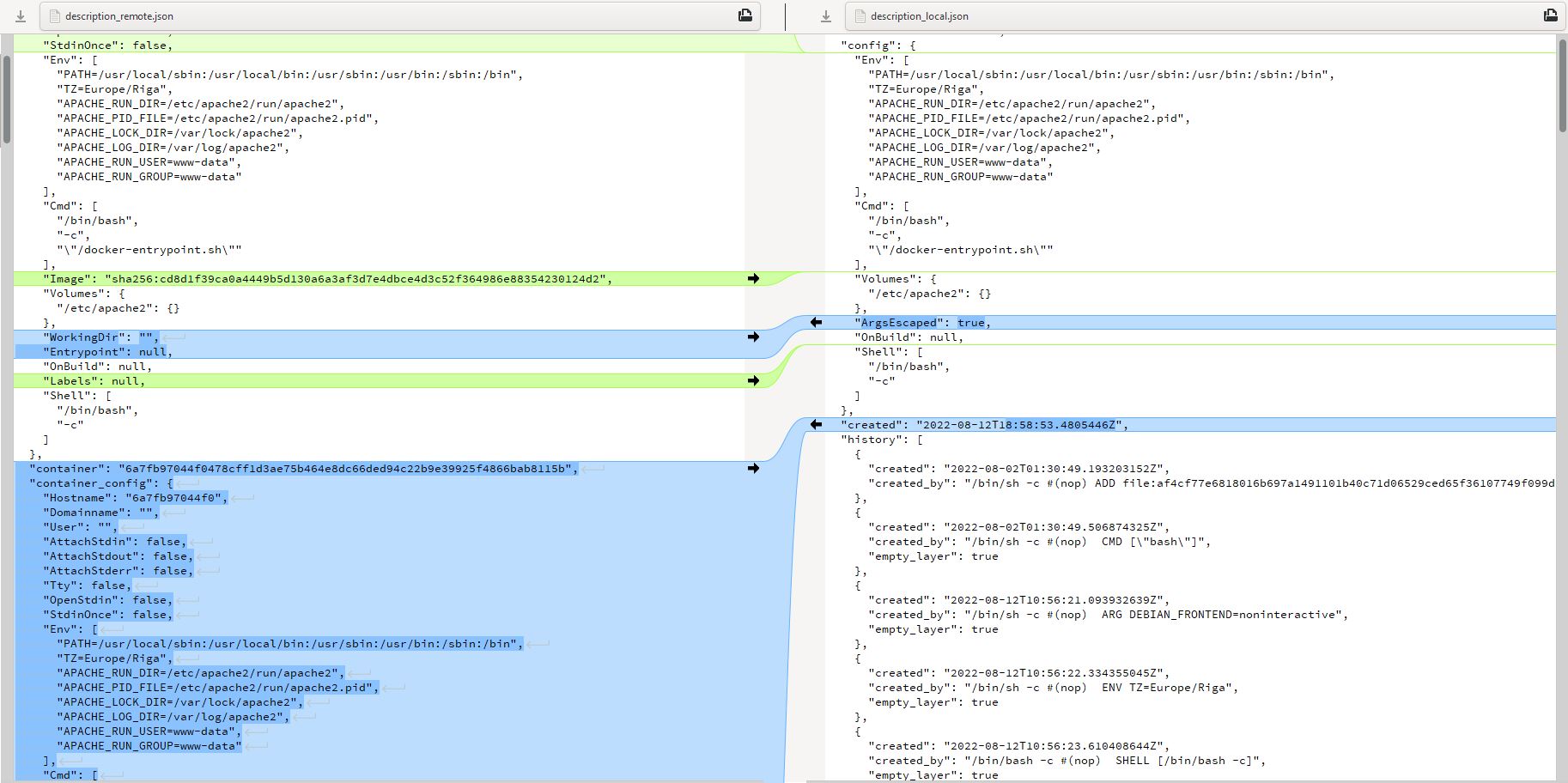Click the "AttachStdin": false line
1568x783 pixels.
pos(114,542)
